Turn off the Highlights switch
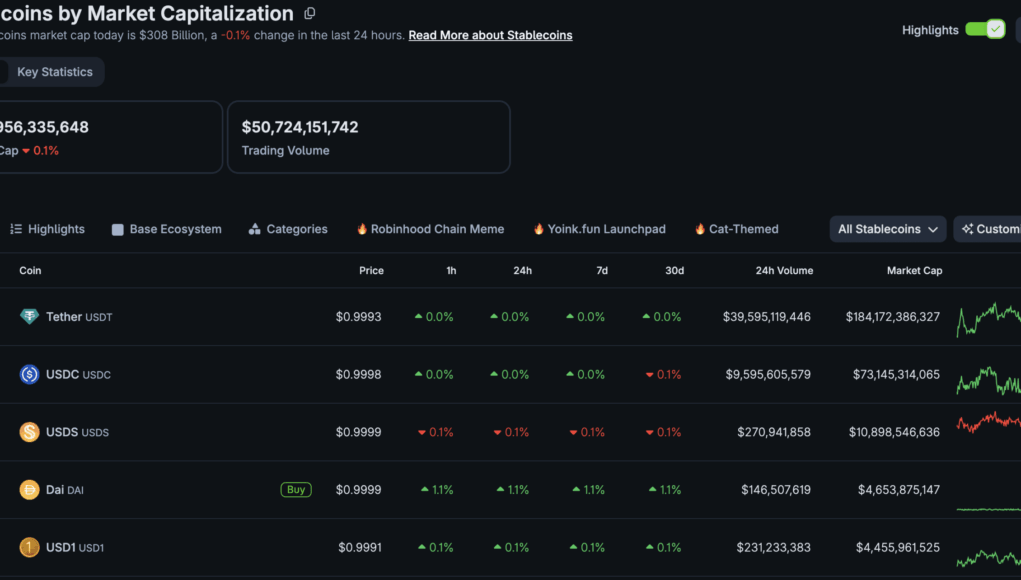Screen dimensions: 1021x580 pyautogui.click(x=985, y=29)
